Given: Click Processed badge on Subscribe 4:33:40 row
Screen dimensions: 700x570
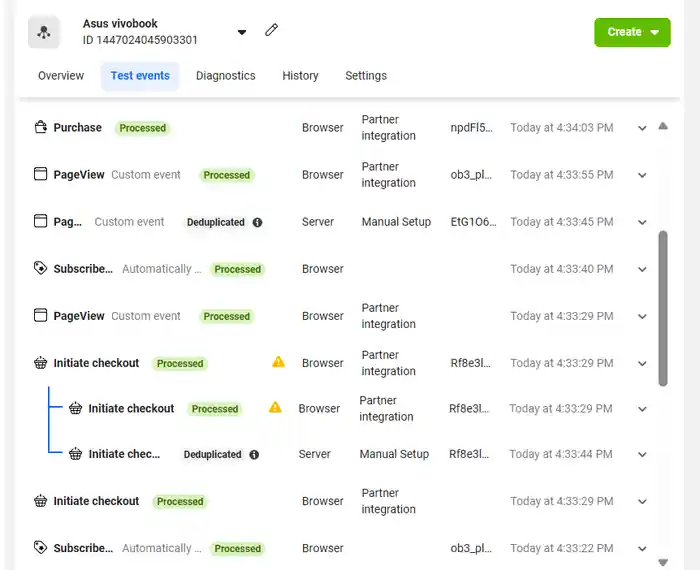Looking at the screenshot, I should point(238,269).
